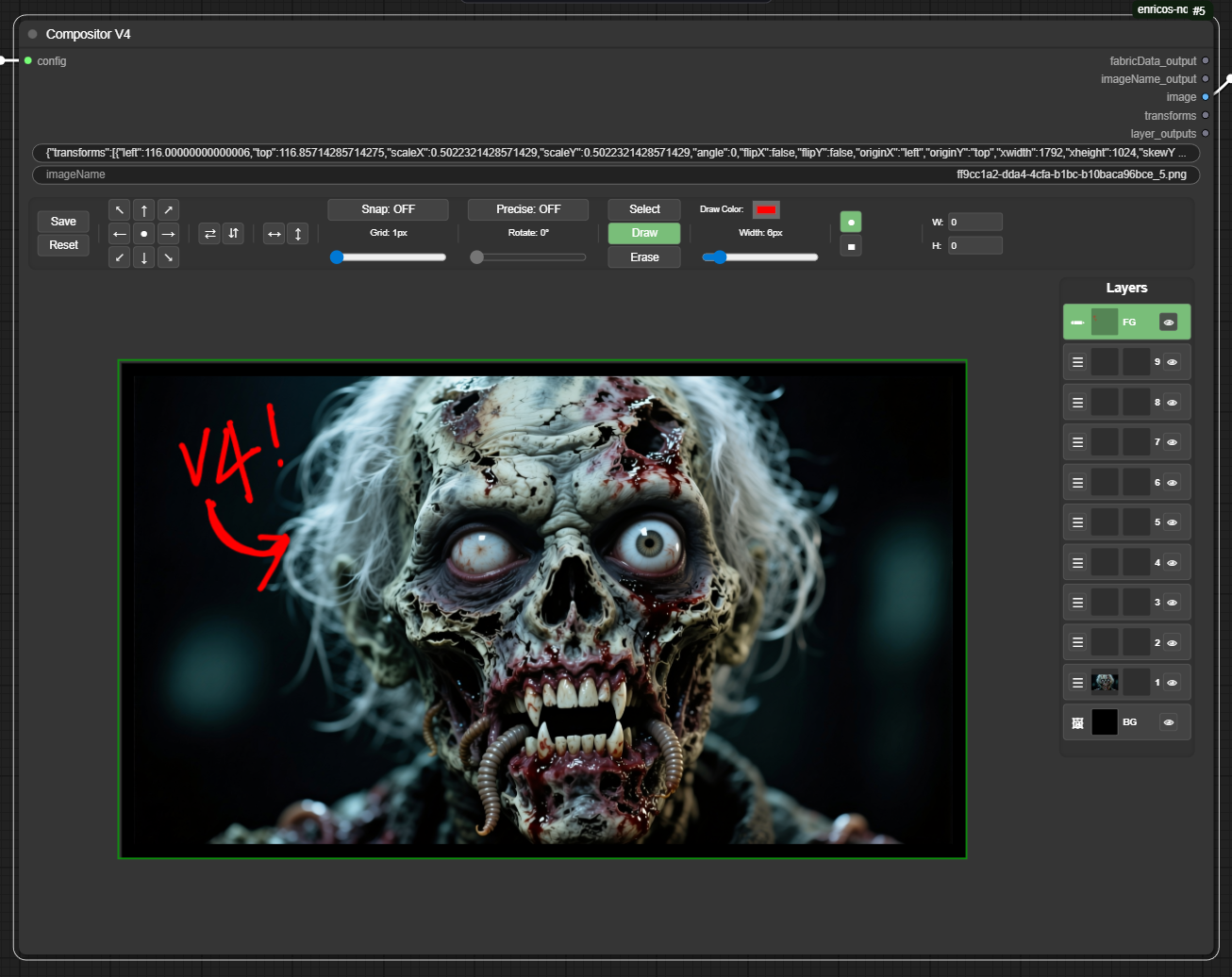
Task: Move selection down-left with the diagonal arrow
Action: tap(120, 257)
